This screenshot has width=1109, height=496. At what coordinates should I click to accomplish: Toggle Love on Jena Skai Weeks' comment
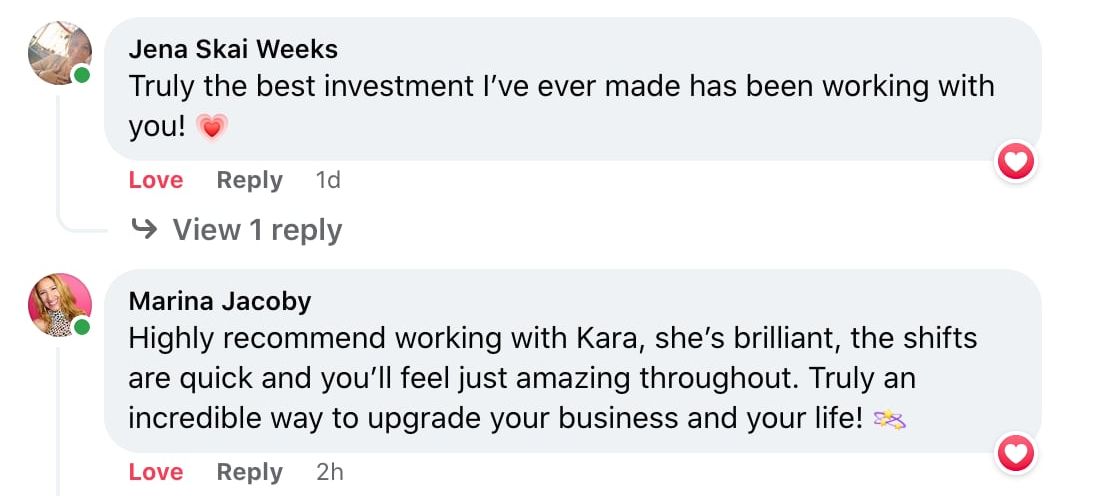point(156,180)
